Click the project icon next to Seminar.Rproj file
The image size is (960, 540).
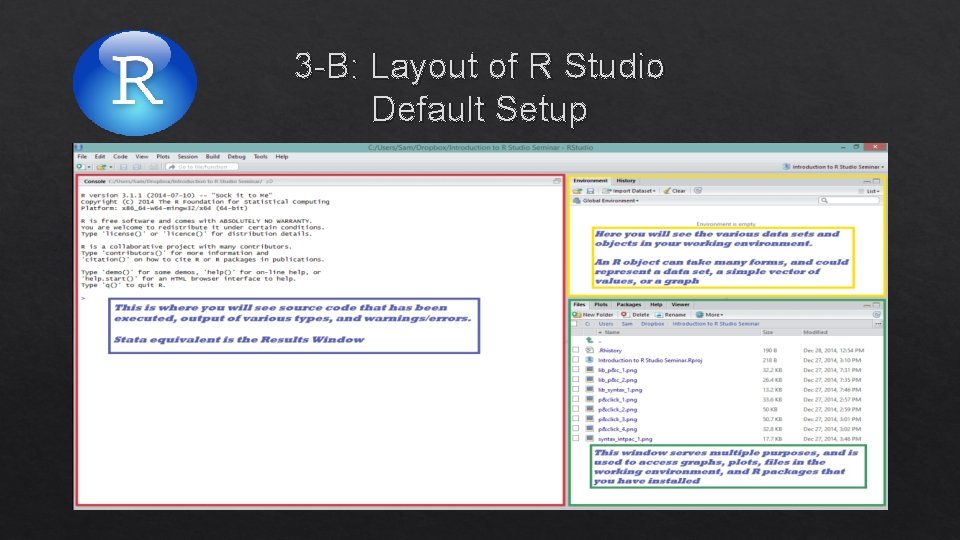[x=590, y=360]
